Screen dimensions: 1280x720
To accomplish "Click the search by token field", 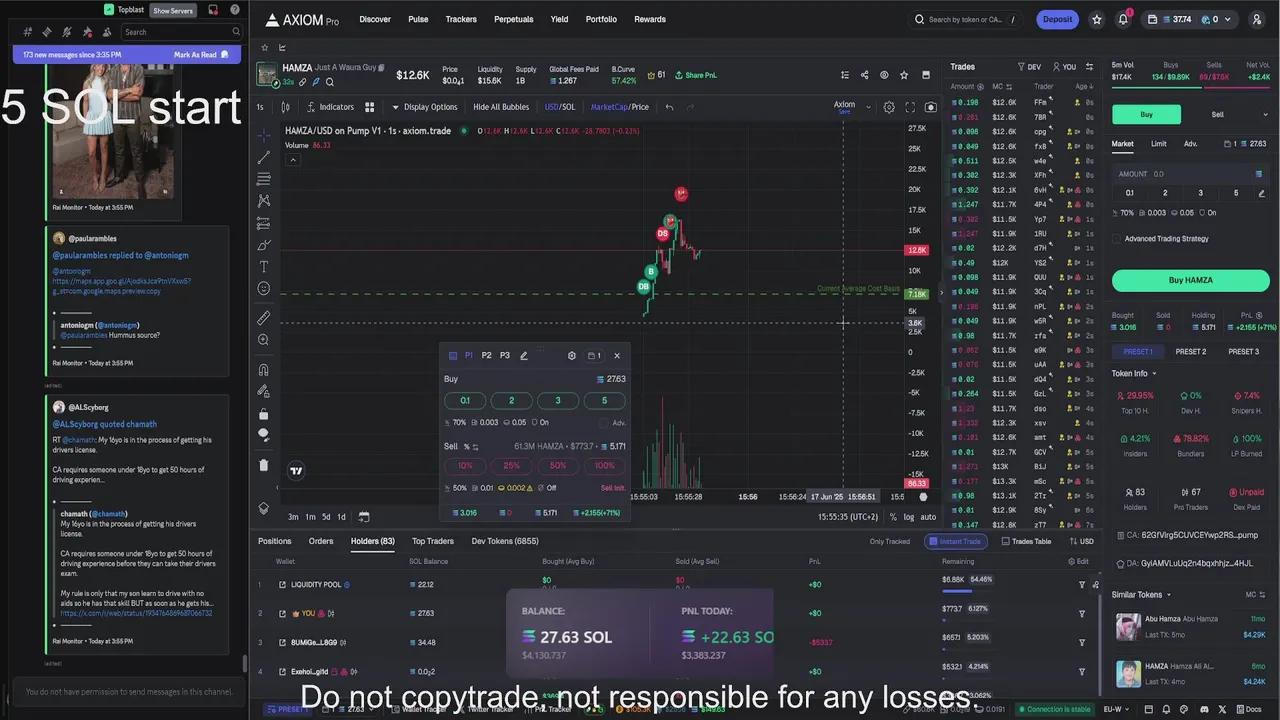I will coord(968,19).
